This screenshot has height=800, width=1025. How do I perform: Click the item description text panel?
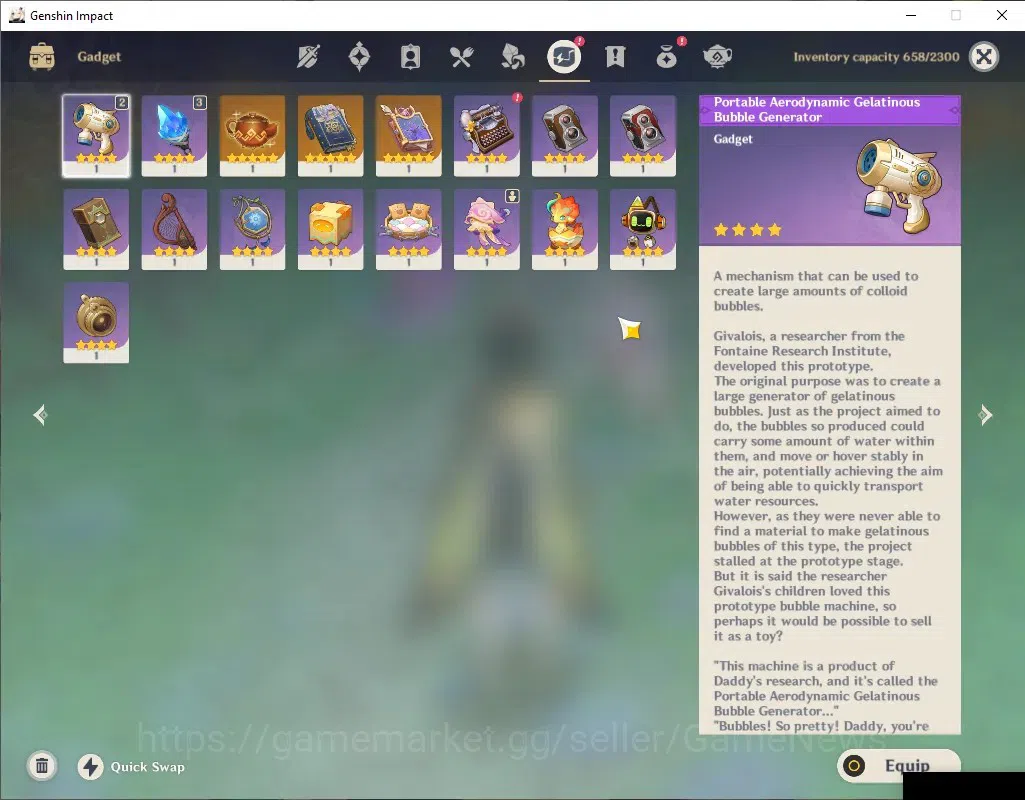click(x=830, y=490)
